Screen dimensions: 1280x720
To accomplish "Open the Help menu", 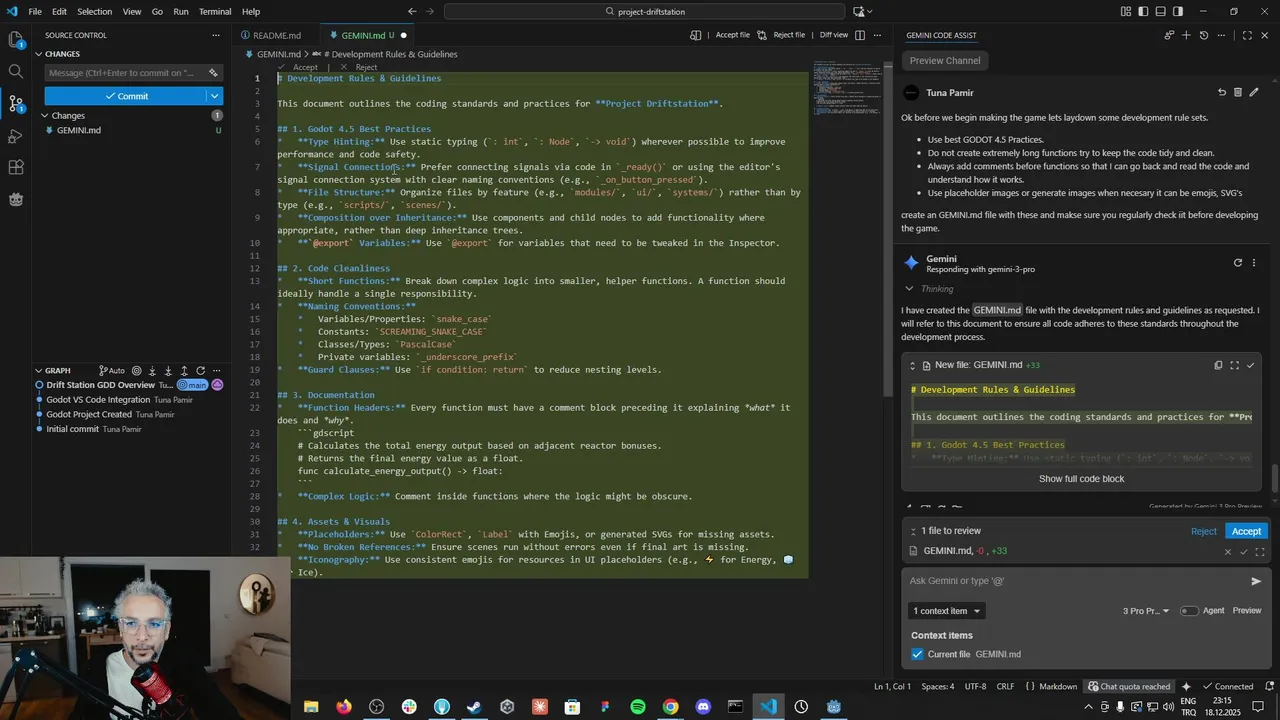I will pyautogui.click(x=251, y=11).
